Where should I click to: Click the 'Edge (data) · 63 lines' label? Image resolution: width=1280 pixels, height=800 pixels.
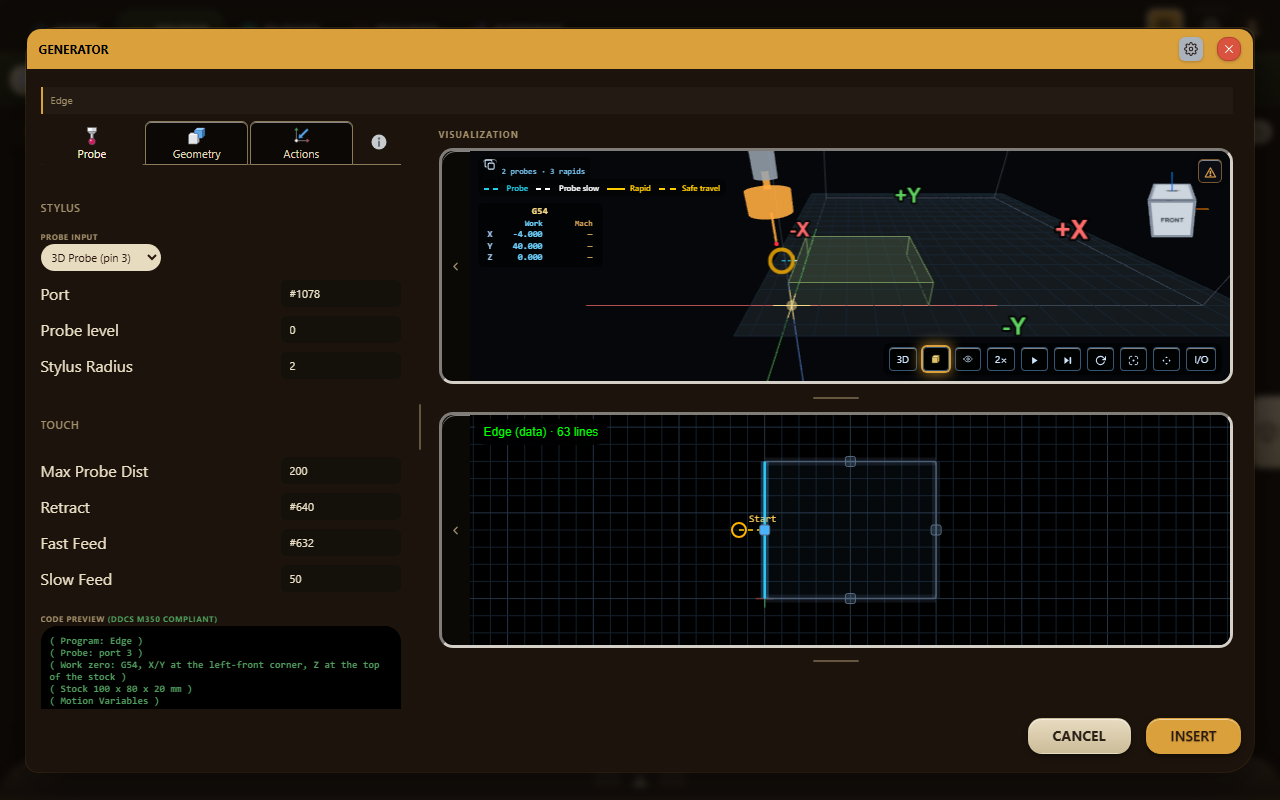coord(541,432)
